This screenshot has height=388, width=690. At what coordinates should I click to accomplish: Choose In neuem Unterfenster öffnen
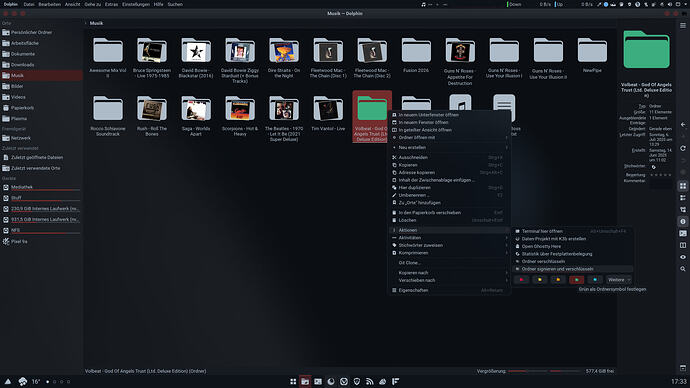point(449,115)
